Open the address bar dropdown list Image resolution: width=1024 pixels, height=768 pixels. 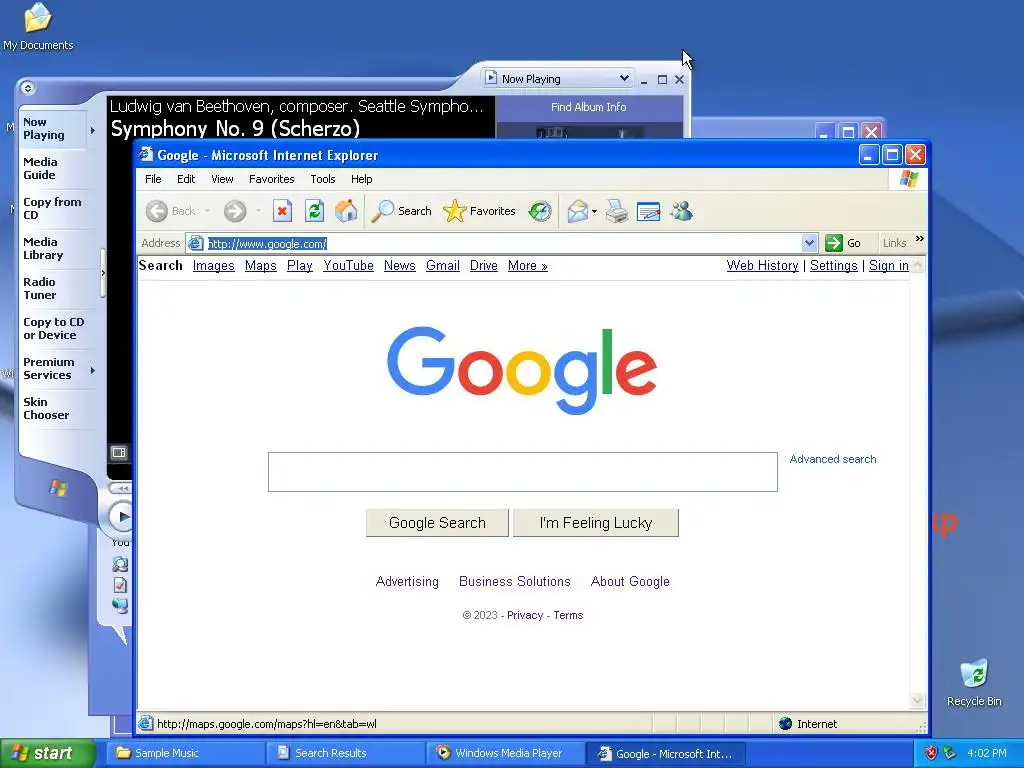point(809,243)
